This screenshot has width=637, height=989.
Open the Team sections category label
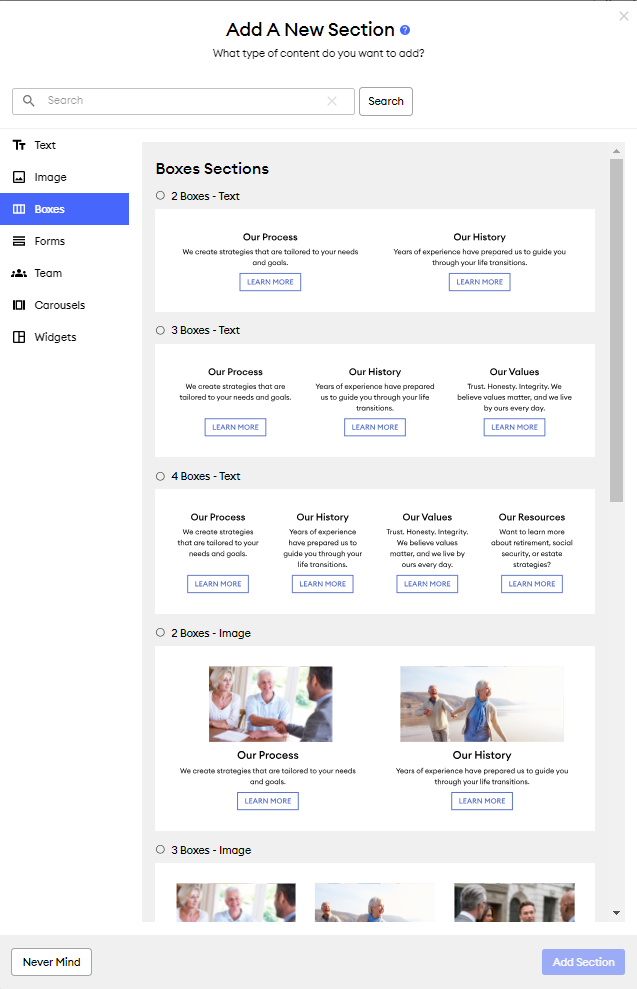pyautogui.click(x=48, y=273)
